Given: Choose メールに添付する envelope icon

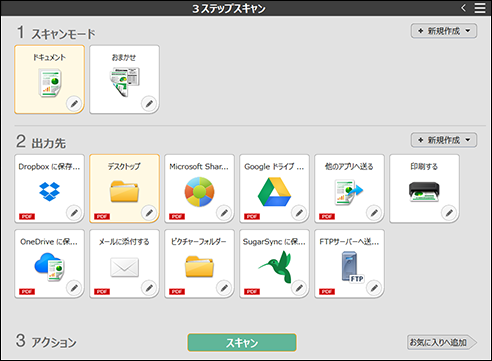Looking at the screenshot, I should (124, 267).
